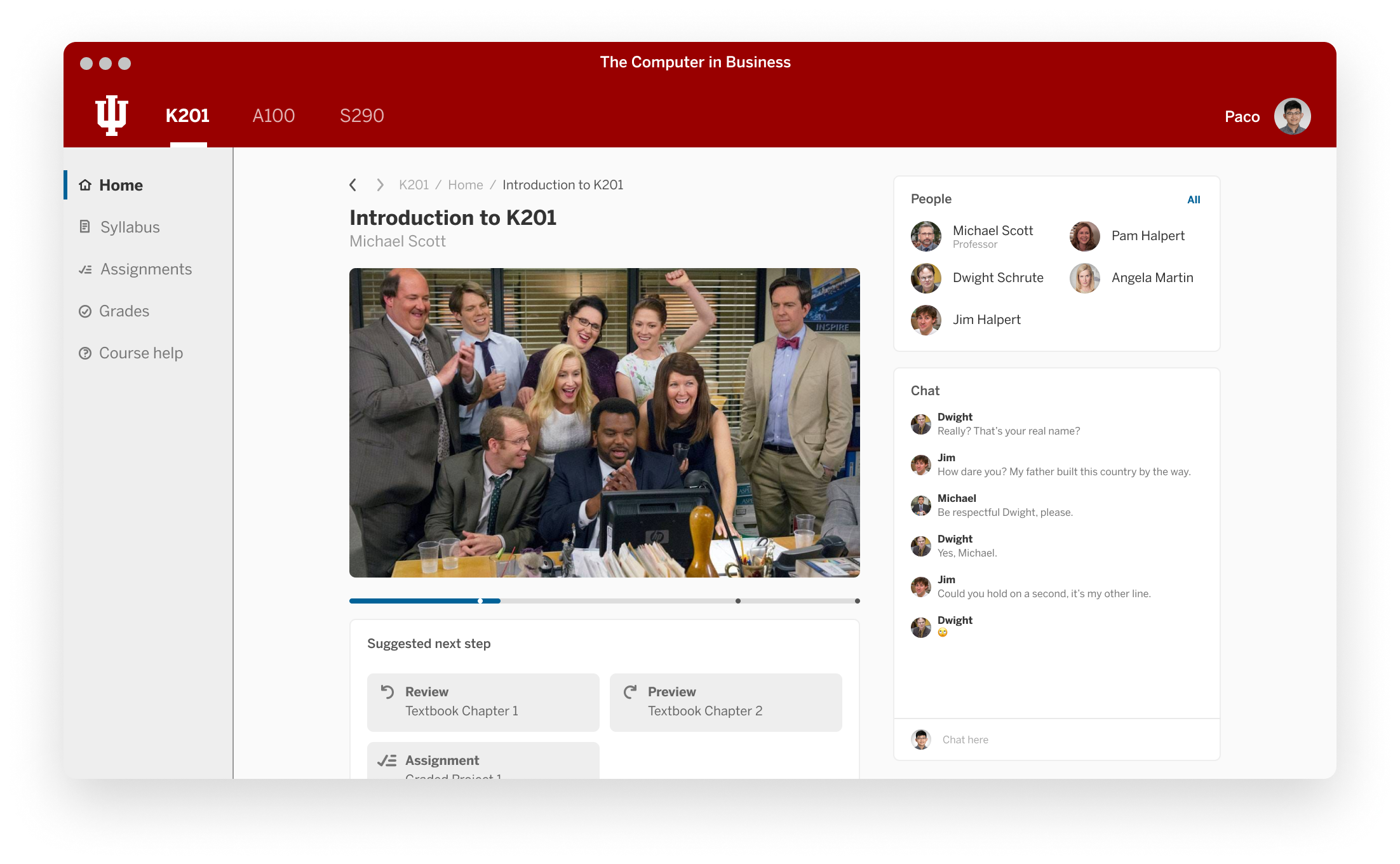The width and height of the screenshot is (1400, 864).
Task: Go back with the left chevron arrow
Action: pos(353,185)
